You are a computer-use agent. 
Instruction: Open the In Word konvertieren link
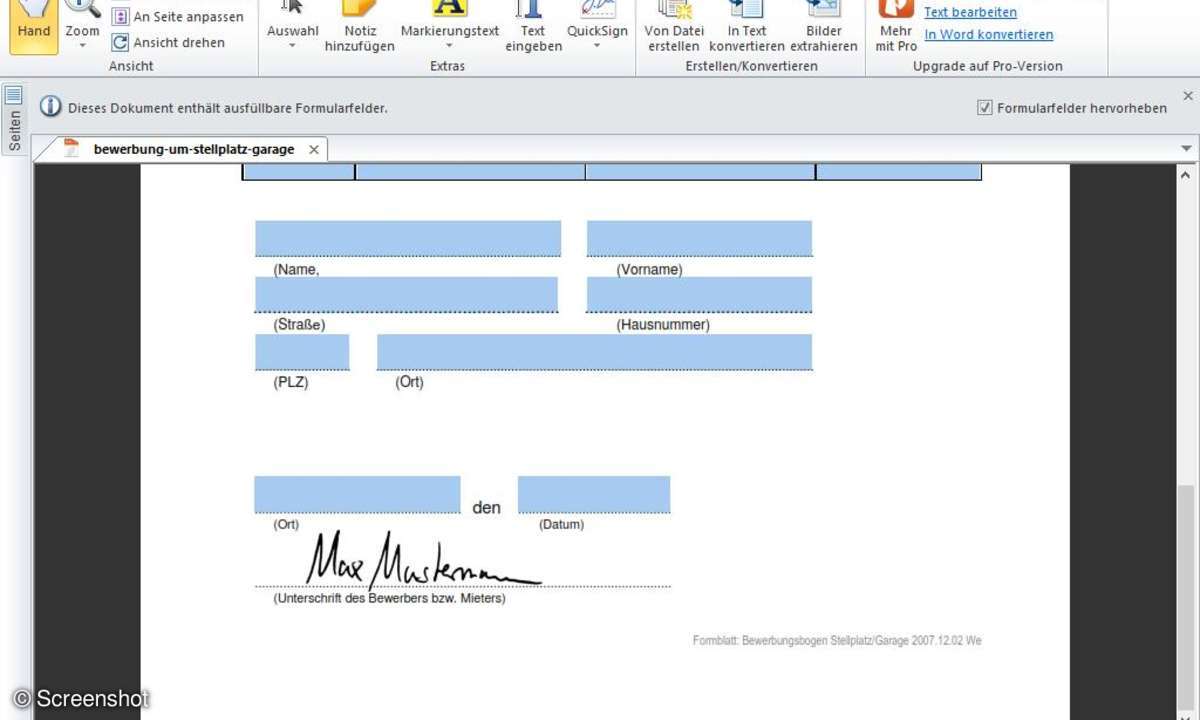click(988, 34)
